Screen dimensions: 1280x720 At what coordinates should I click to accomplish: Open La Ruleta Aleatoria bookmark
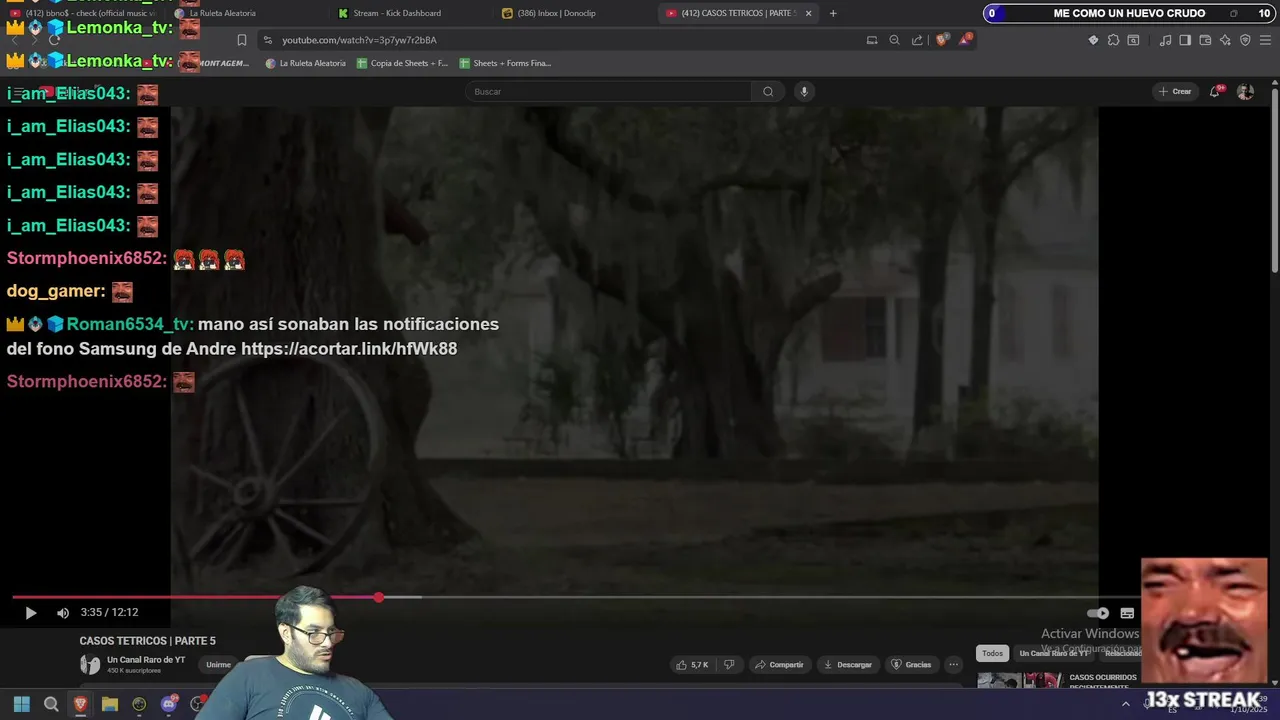click(306, 63)
